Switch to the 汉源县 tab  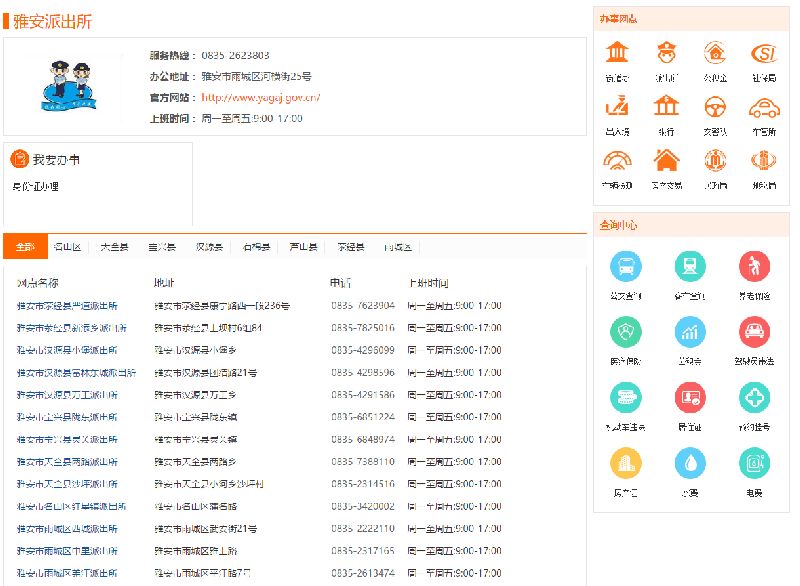click(208, 247)
